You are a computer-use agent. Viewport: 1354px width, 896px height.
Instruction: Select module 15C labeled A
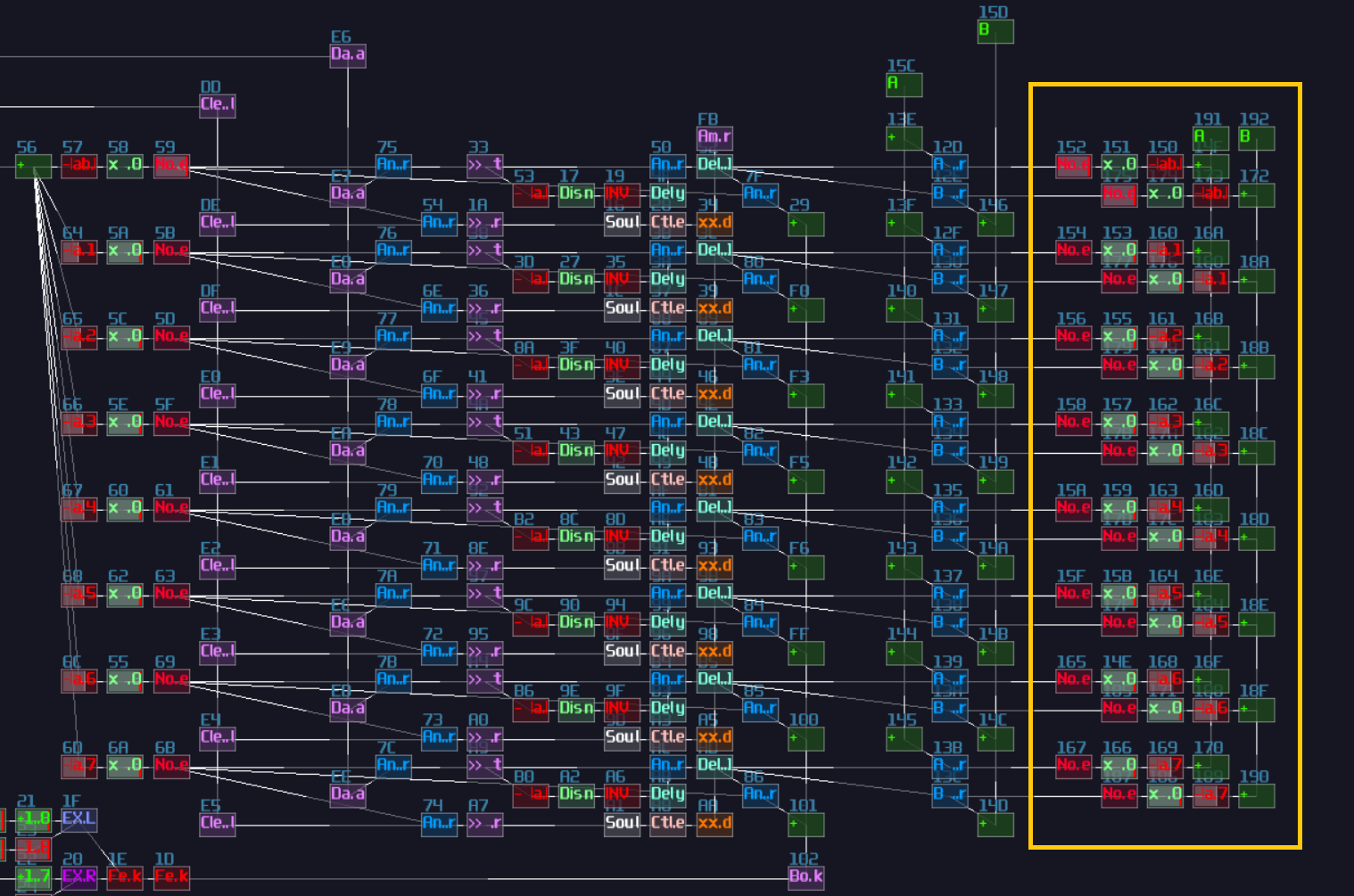tap(904, 85)
